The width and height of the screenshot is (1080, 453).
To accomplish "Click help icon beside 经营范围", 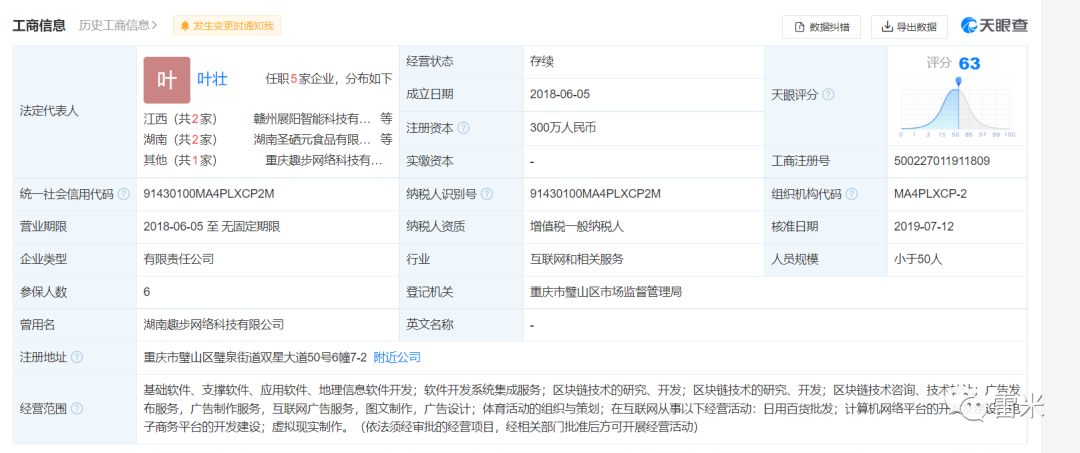I will click(x=77, y=409).
